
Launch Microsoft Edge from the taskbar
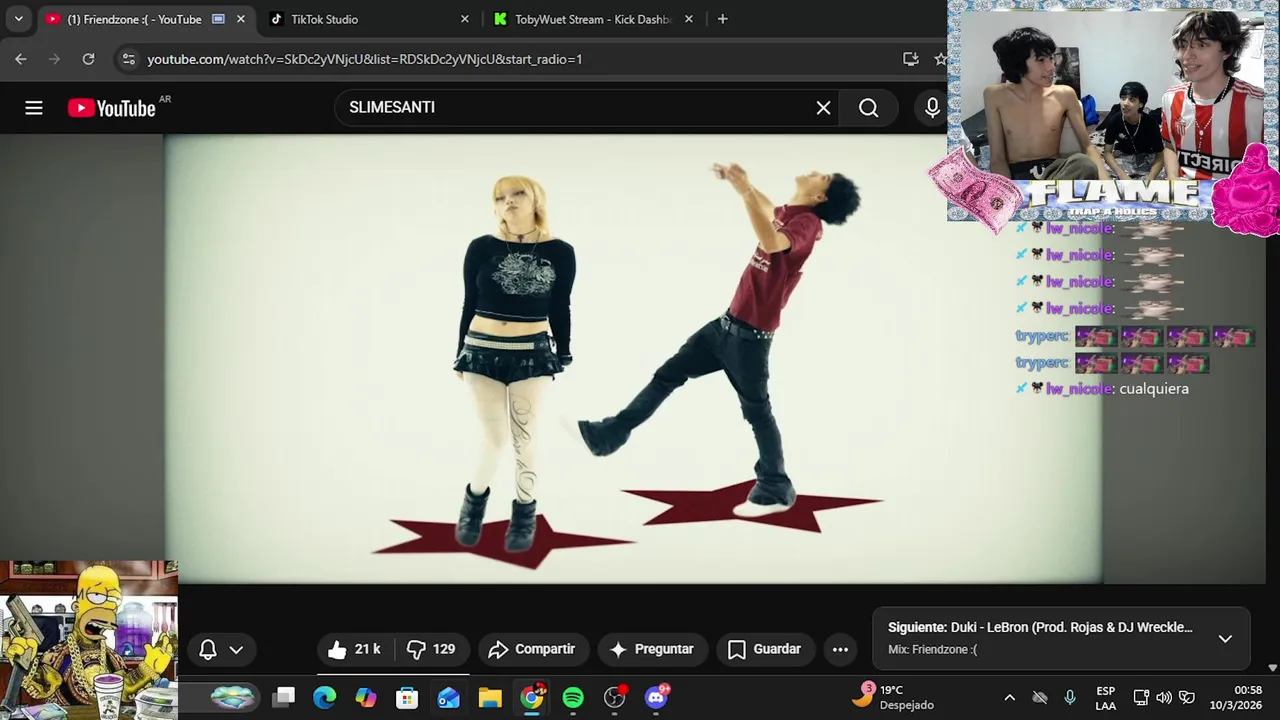tap(325, 697)
